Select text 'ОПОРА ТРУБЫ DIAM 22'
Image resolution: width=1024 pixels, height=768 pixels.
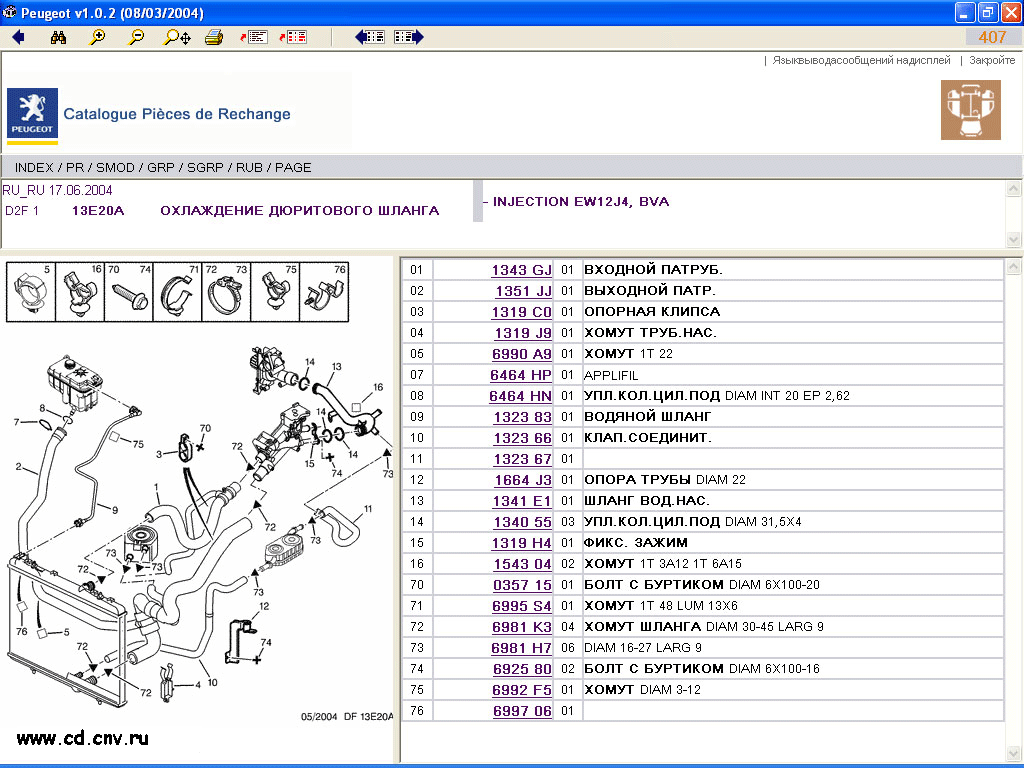point(664,479)
